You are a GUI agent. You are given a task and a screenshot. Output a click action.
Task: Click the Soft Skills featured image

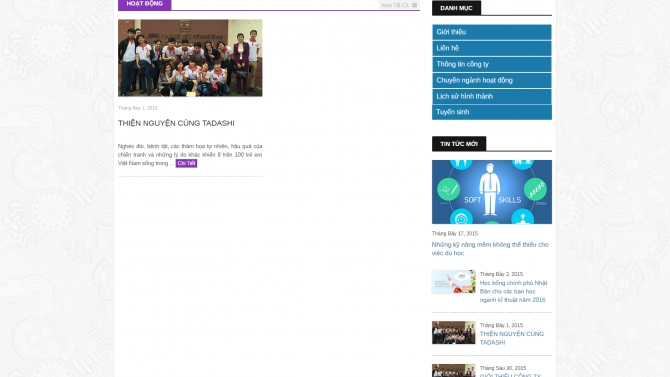[x=491, y=192]
